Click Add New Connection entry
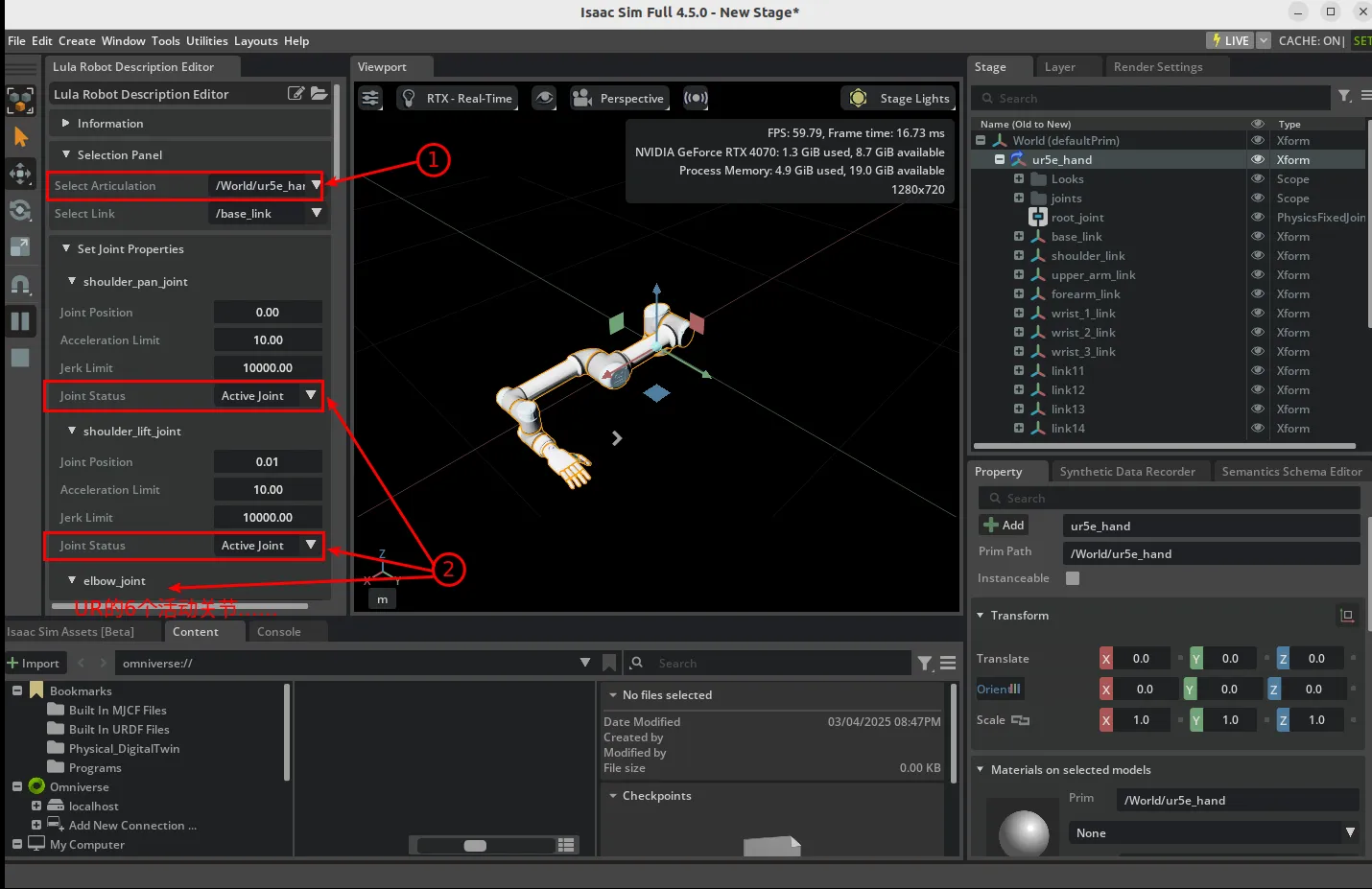 [x=132, y=825]
